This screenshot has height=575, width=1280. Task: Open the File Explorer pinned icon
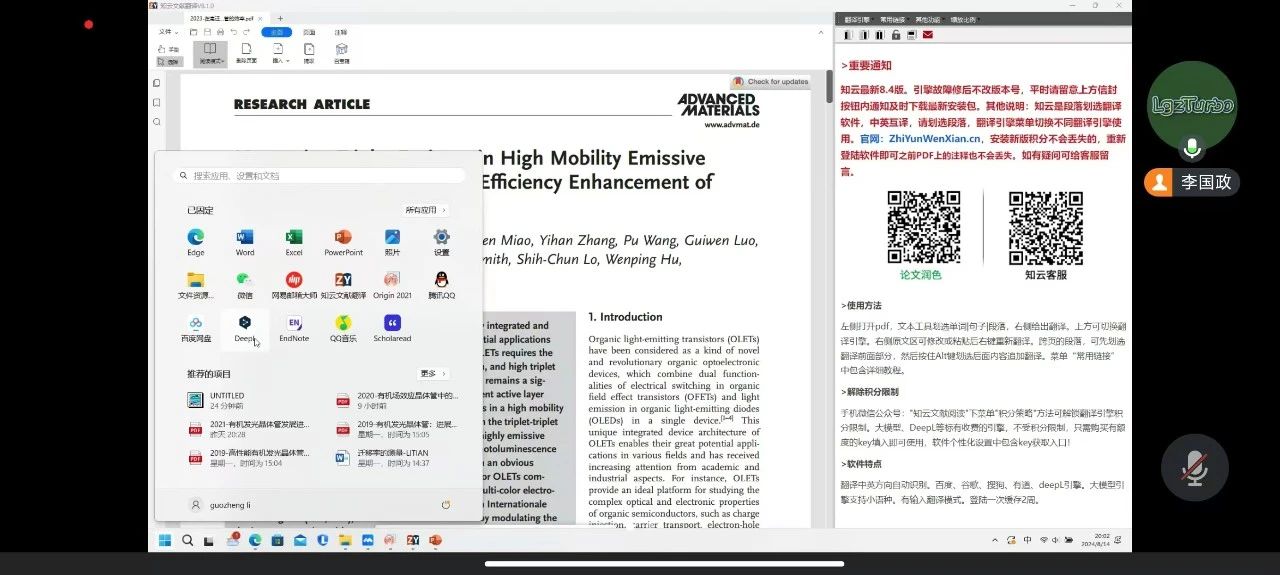(x=196, y=285)
